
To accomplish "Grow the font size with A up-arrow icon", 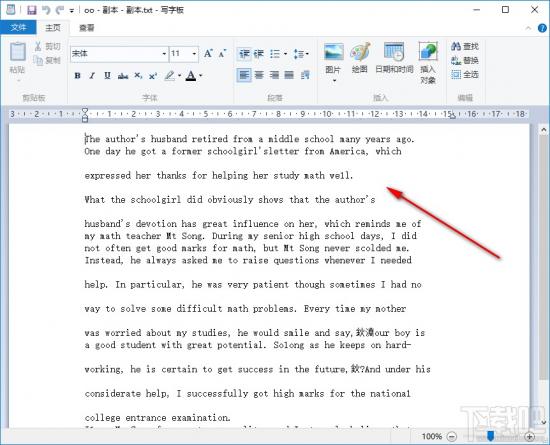I will click(x=208, y=53).
